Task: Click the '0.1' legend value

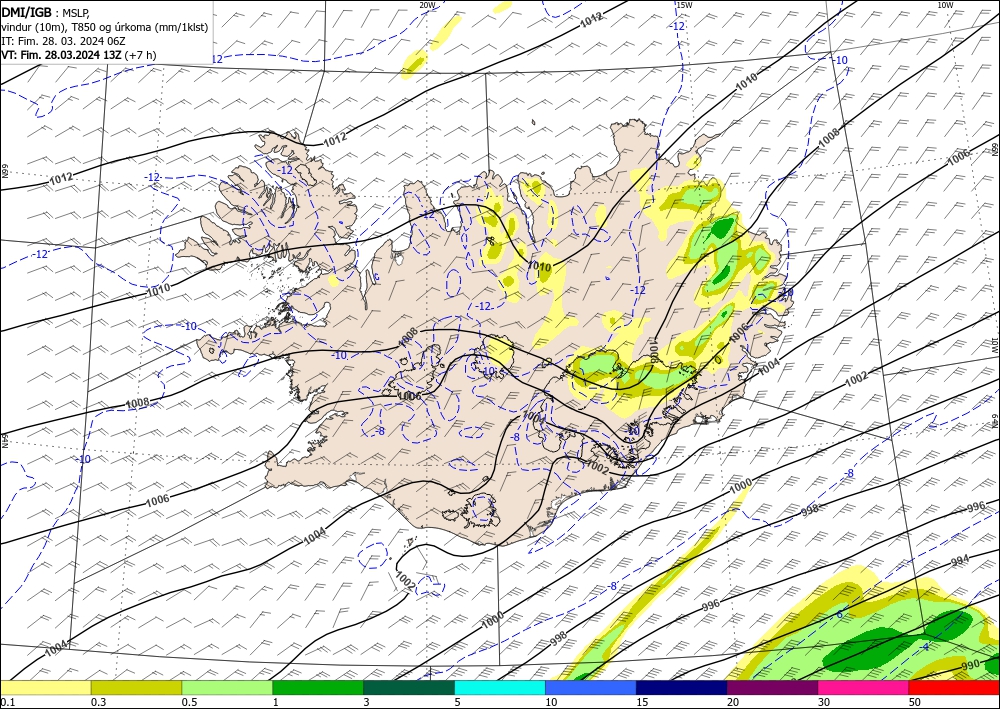Action: pos(6,702)
